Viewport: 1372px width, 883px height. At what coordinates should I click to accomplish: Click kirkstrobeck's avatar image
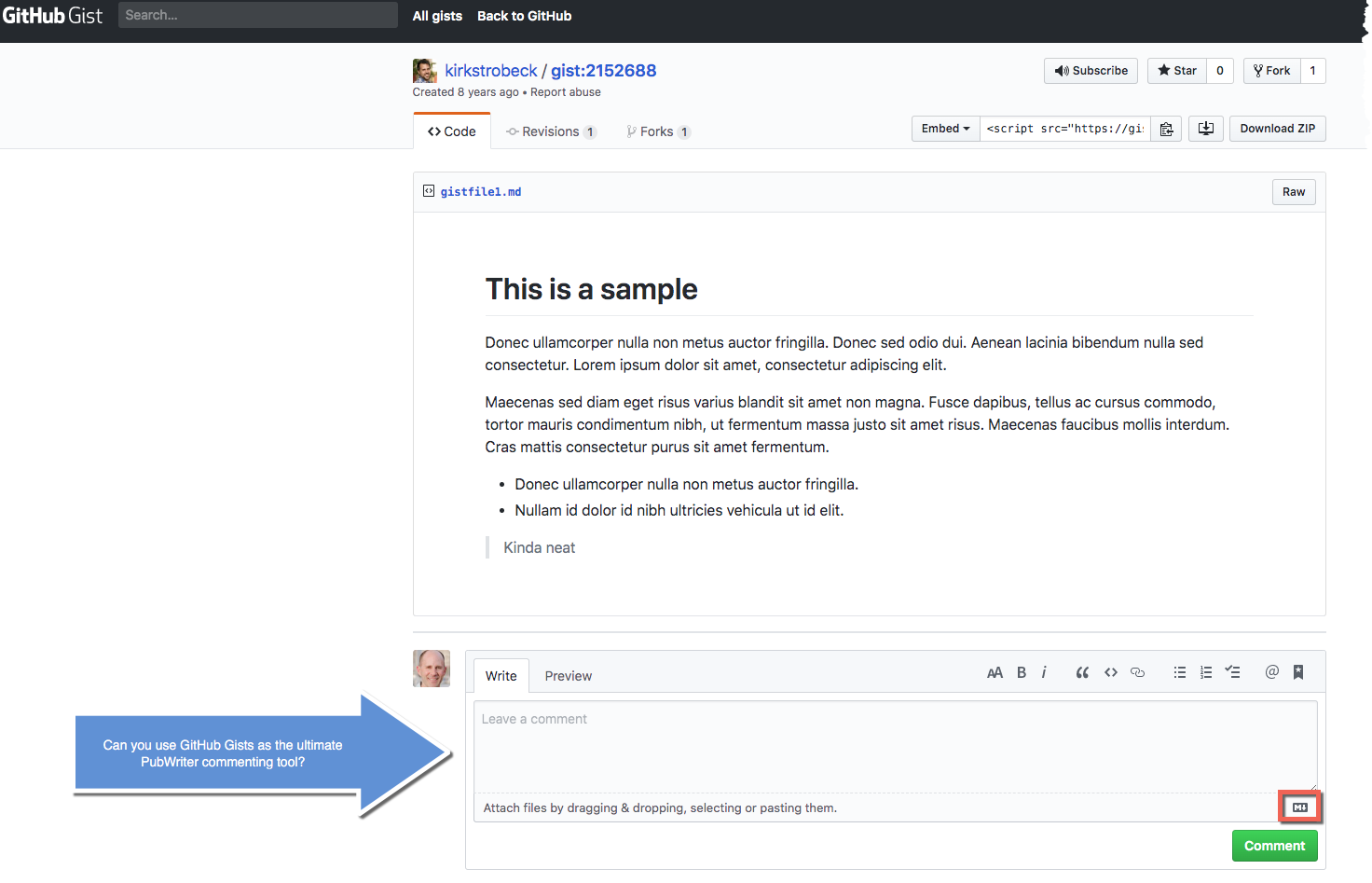point(425,71)
